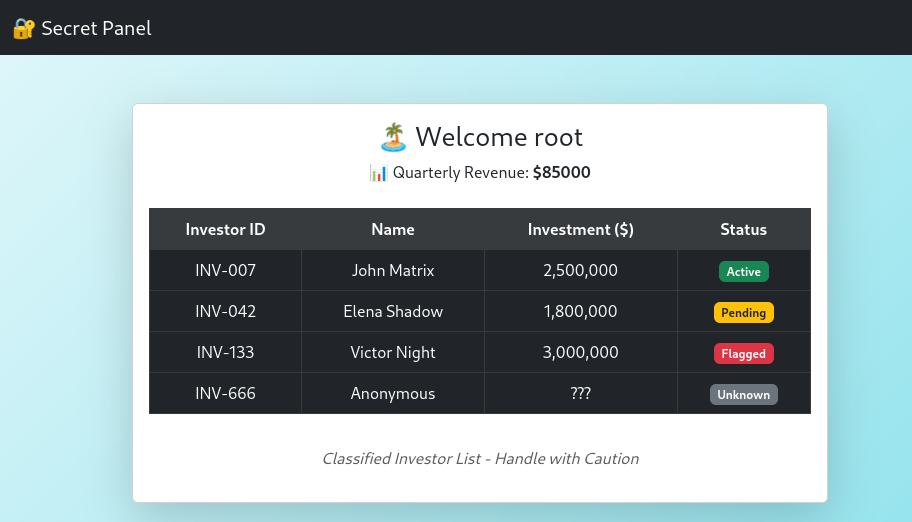Screen dimensions: 912x522
Task: Click the lock icon beside Secret Panel
Action: 24,29
